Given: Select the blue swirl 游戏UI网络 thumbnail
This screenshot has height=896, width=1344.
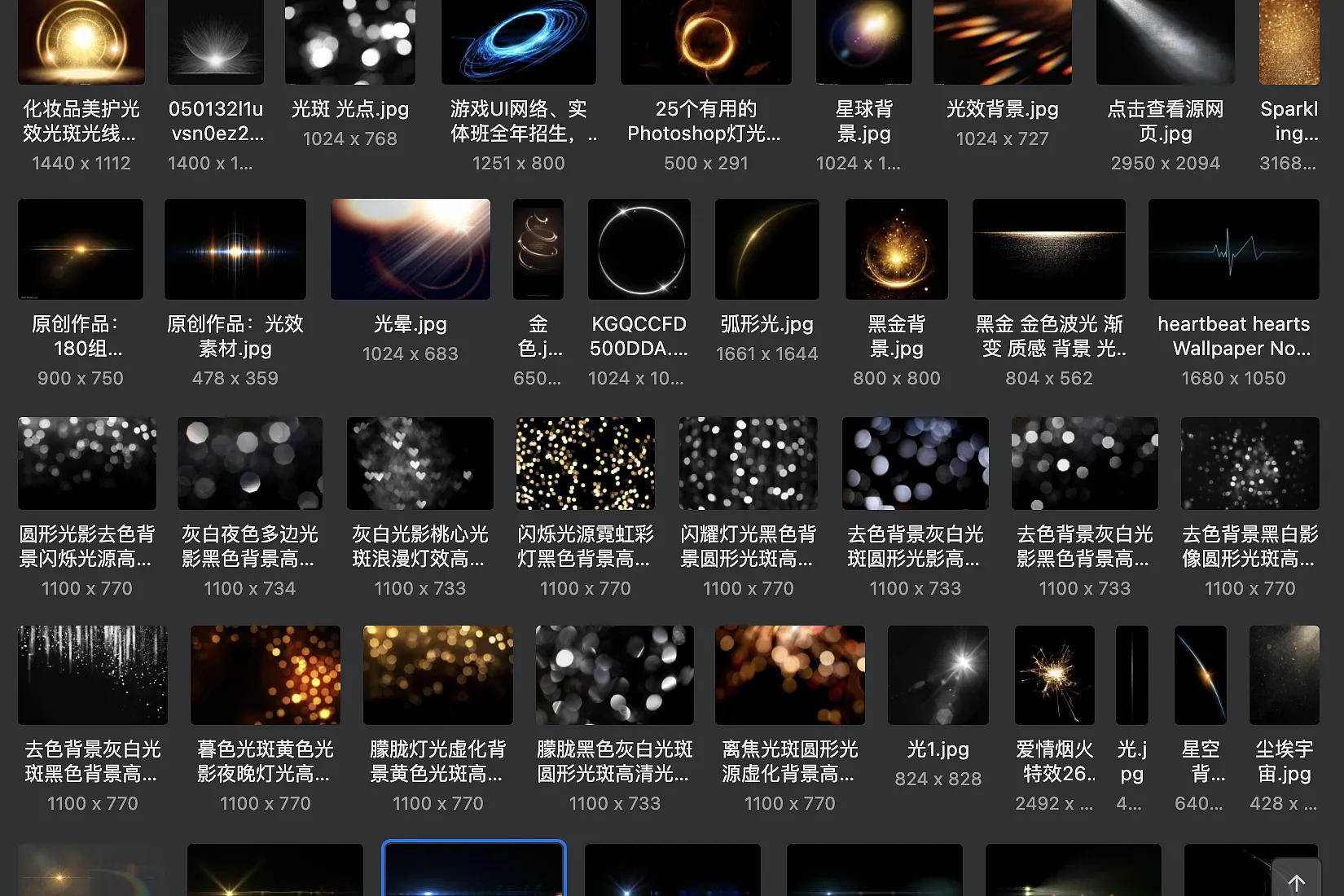Looking at the screenshot, I should click(x=519, y=42).
